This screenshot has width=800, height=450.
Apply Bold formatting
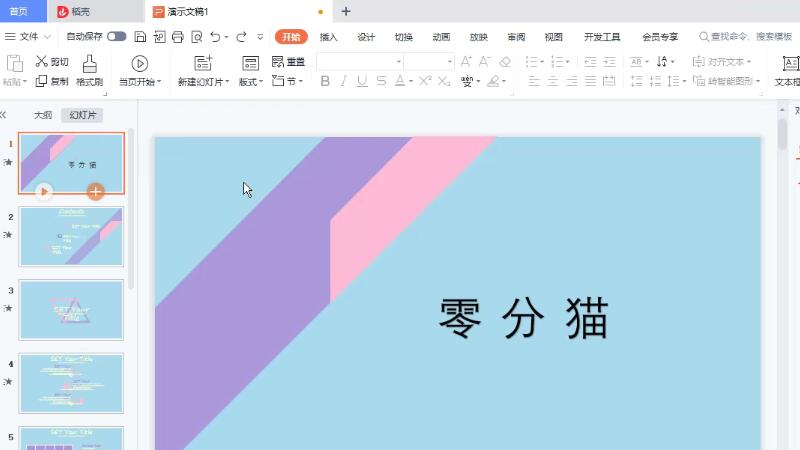325,81
